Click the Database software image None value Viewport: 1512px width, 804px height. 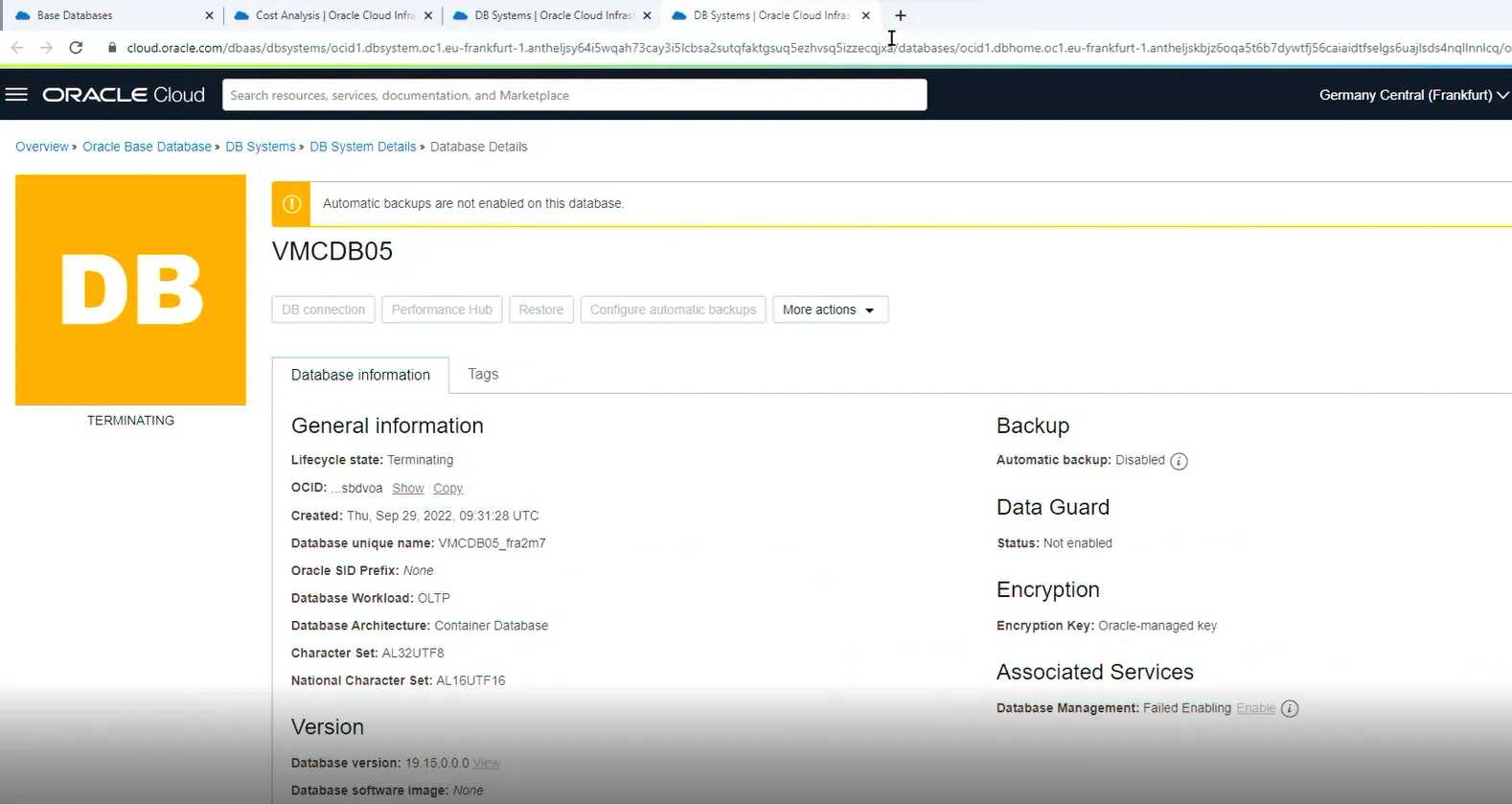pyautogui.click(x=469, y=791)
